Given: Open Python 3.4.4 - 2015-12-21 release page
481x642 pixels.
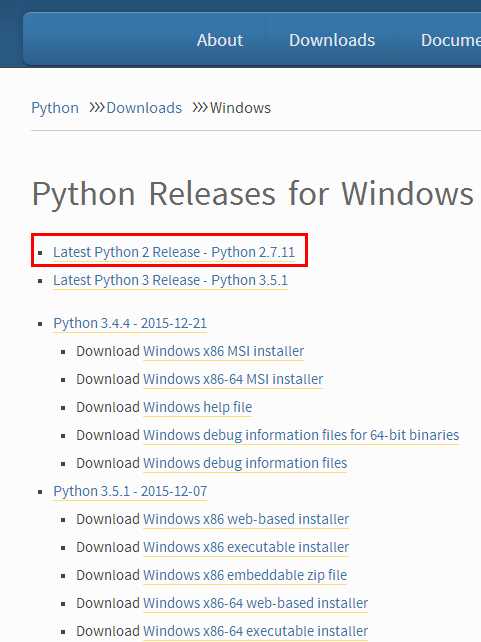Looking at the screenshot, I should coord(130,323).
